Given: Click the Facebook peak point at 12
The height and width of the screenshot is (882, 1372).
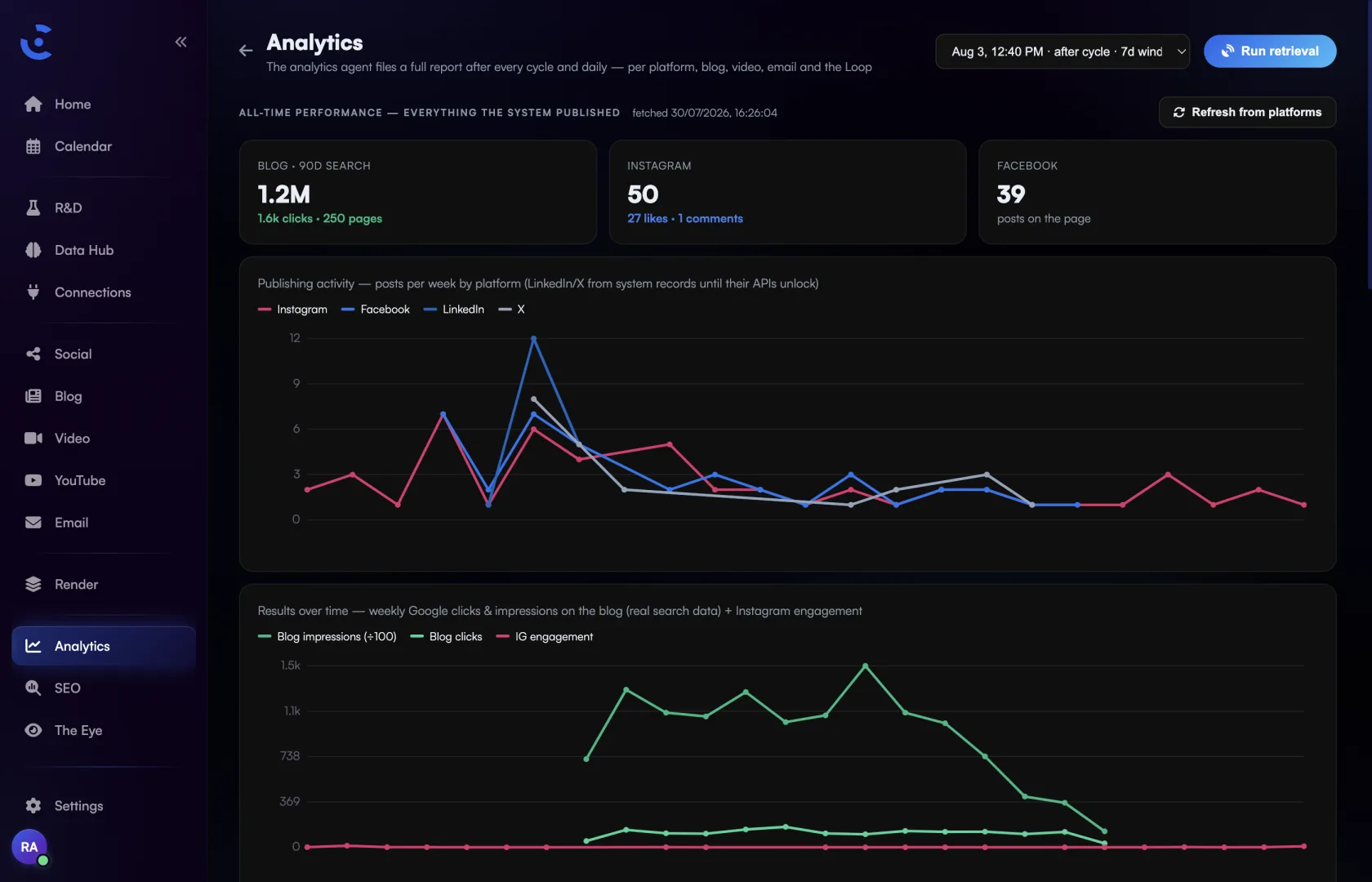Looking at the screenshot, I should [533, 338].
